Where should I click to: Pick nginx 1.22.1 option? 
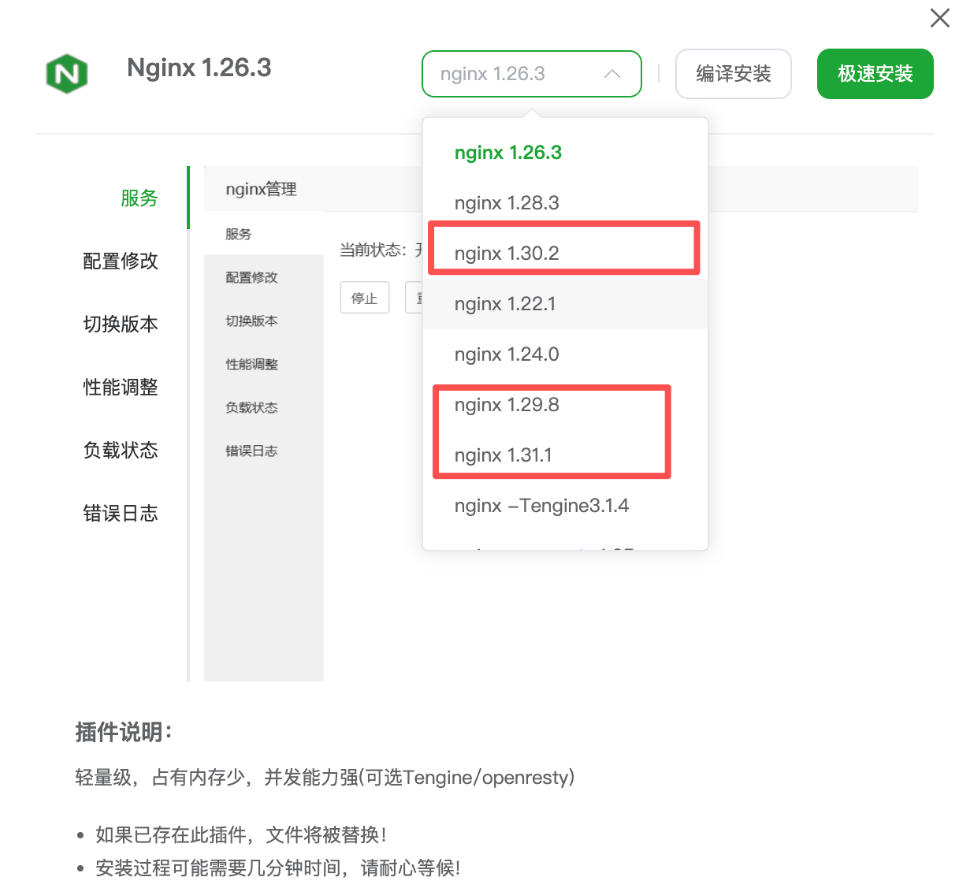tap(565, 304)
